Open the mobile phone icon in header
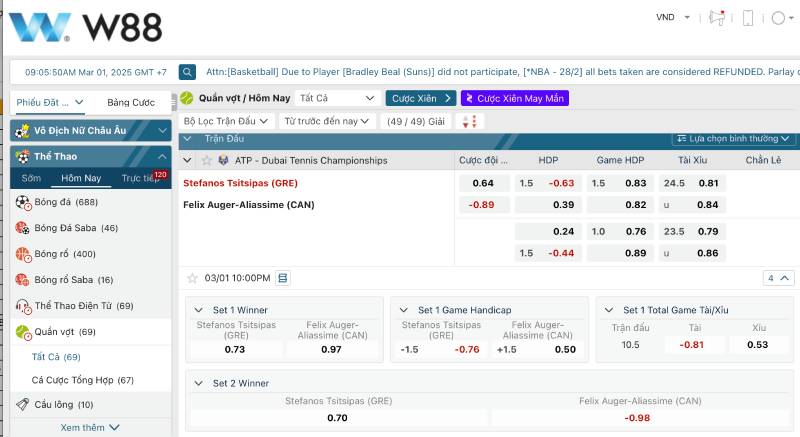This screenshot has height=437, width=800. tap(748, 18)
